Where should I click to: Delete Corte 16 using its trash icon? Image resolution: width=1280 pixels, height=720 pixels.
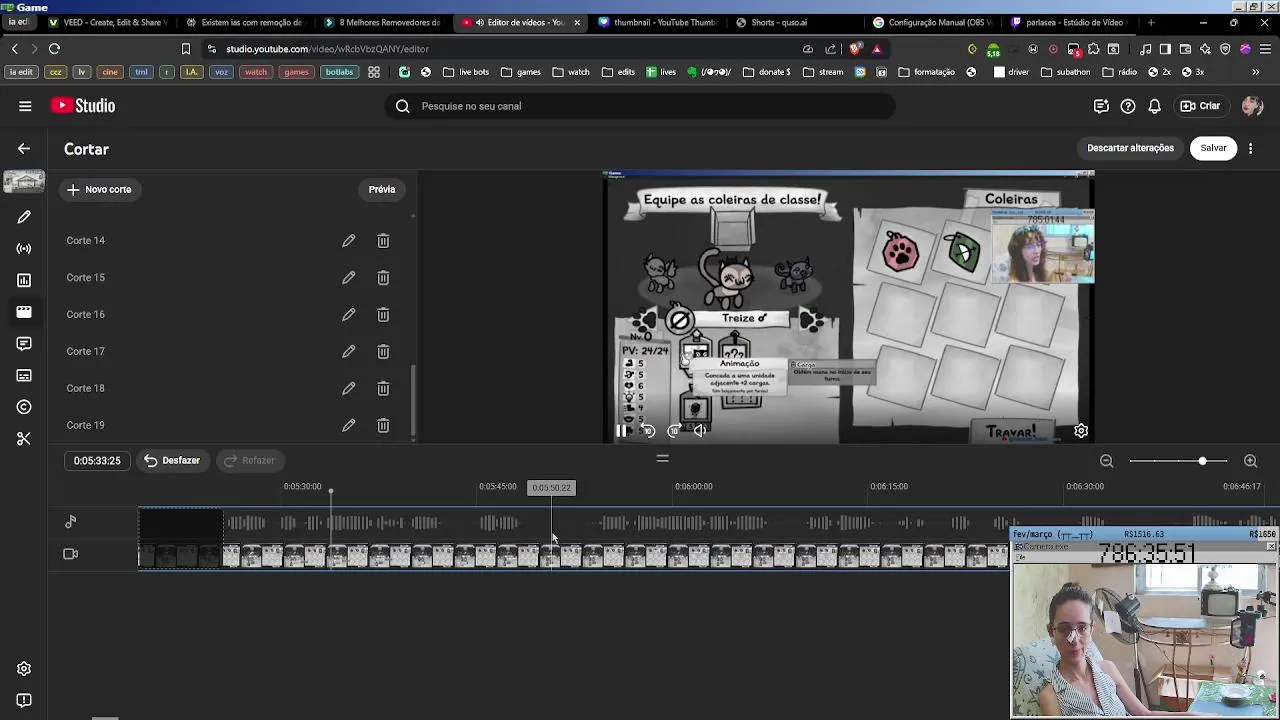coord(383,315)
